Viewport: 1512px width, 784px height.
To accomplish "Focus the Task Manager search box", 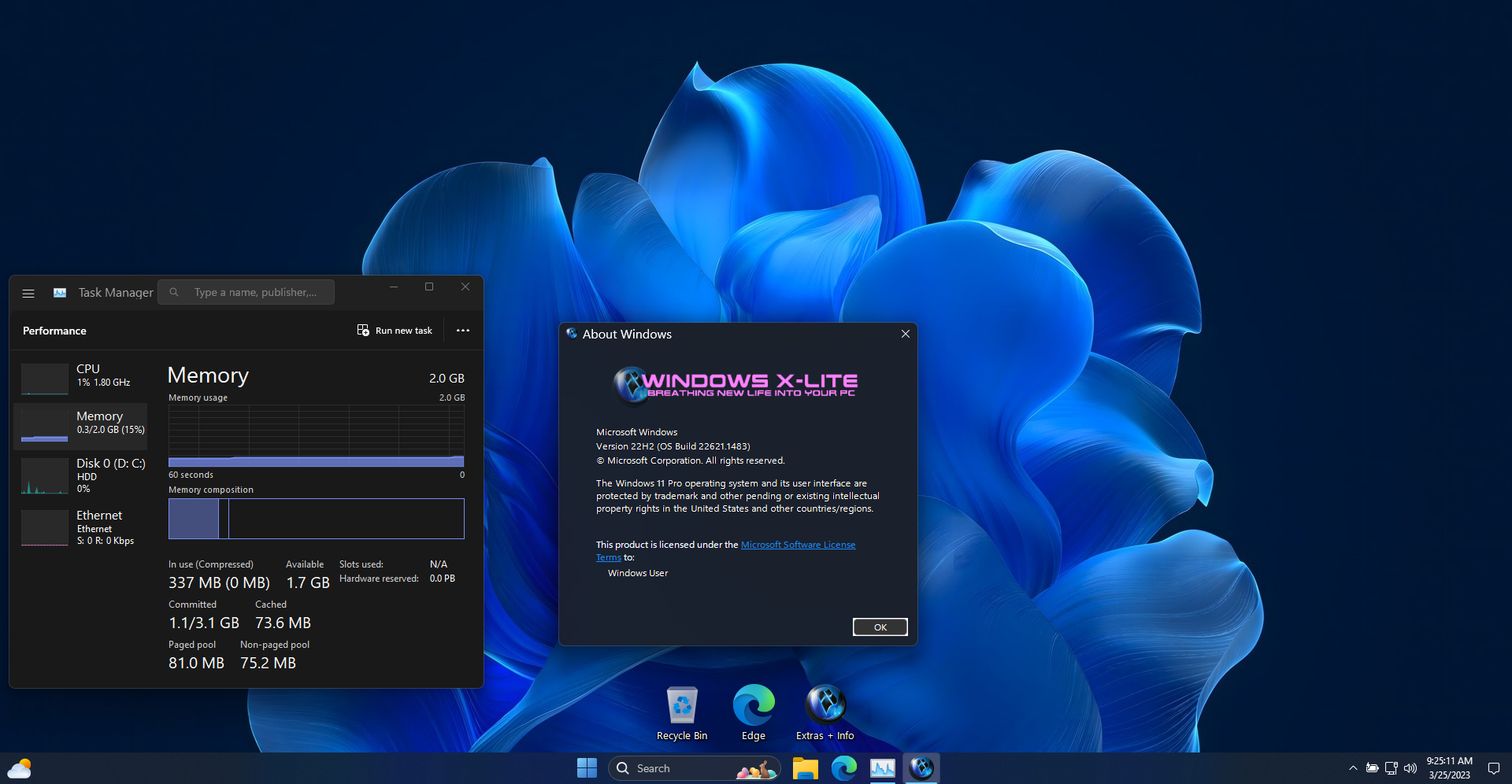I will coord(246,292).
